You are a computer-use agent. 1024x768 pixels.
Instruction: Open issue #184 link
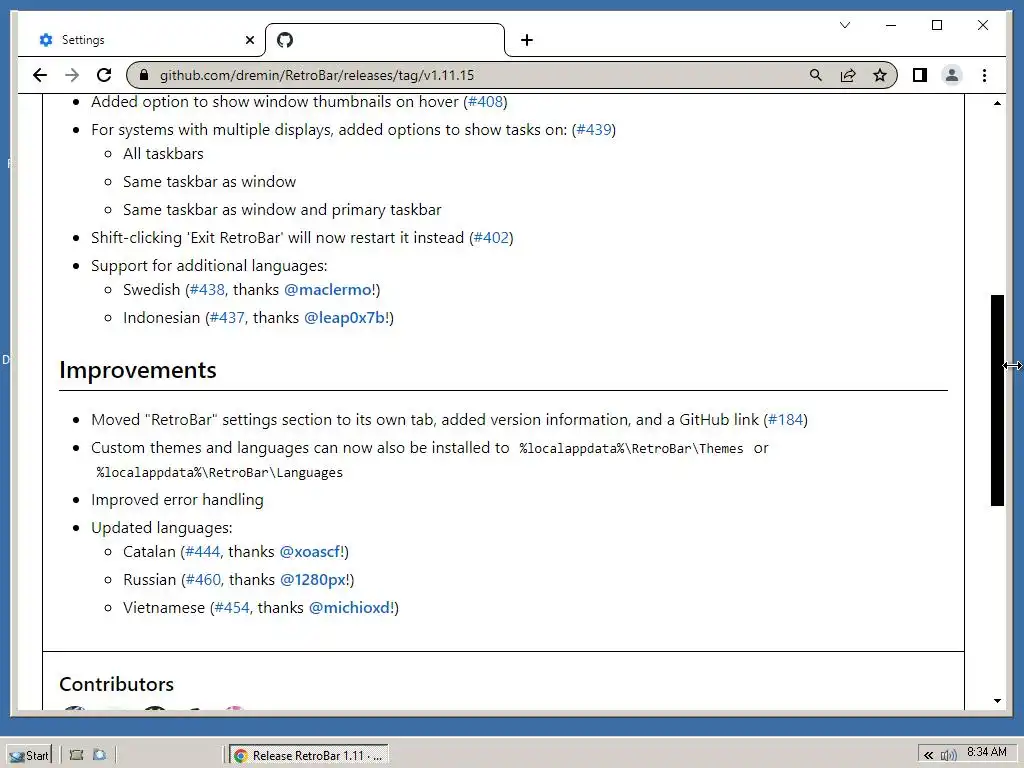pos(786,420)
